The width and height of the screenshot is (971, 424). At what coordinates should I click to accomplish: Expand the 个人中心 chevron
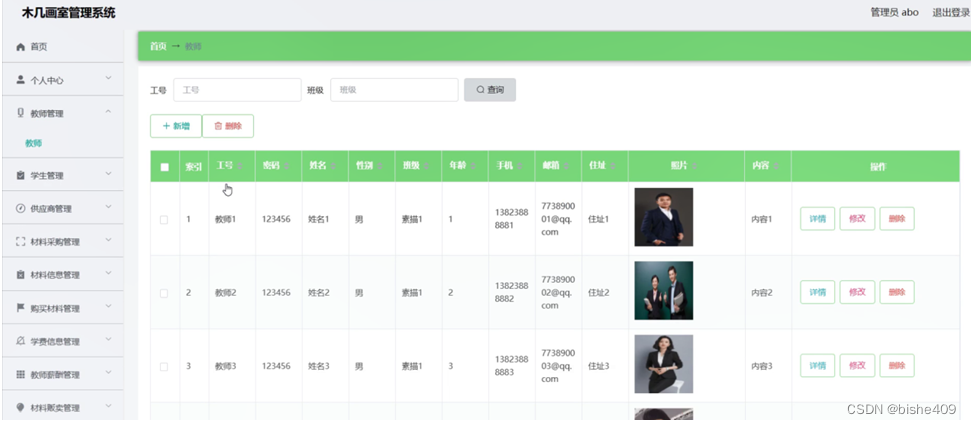coord(108,78)
